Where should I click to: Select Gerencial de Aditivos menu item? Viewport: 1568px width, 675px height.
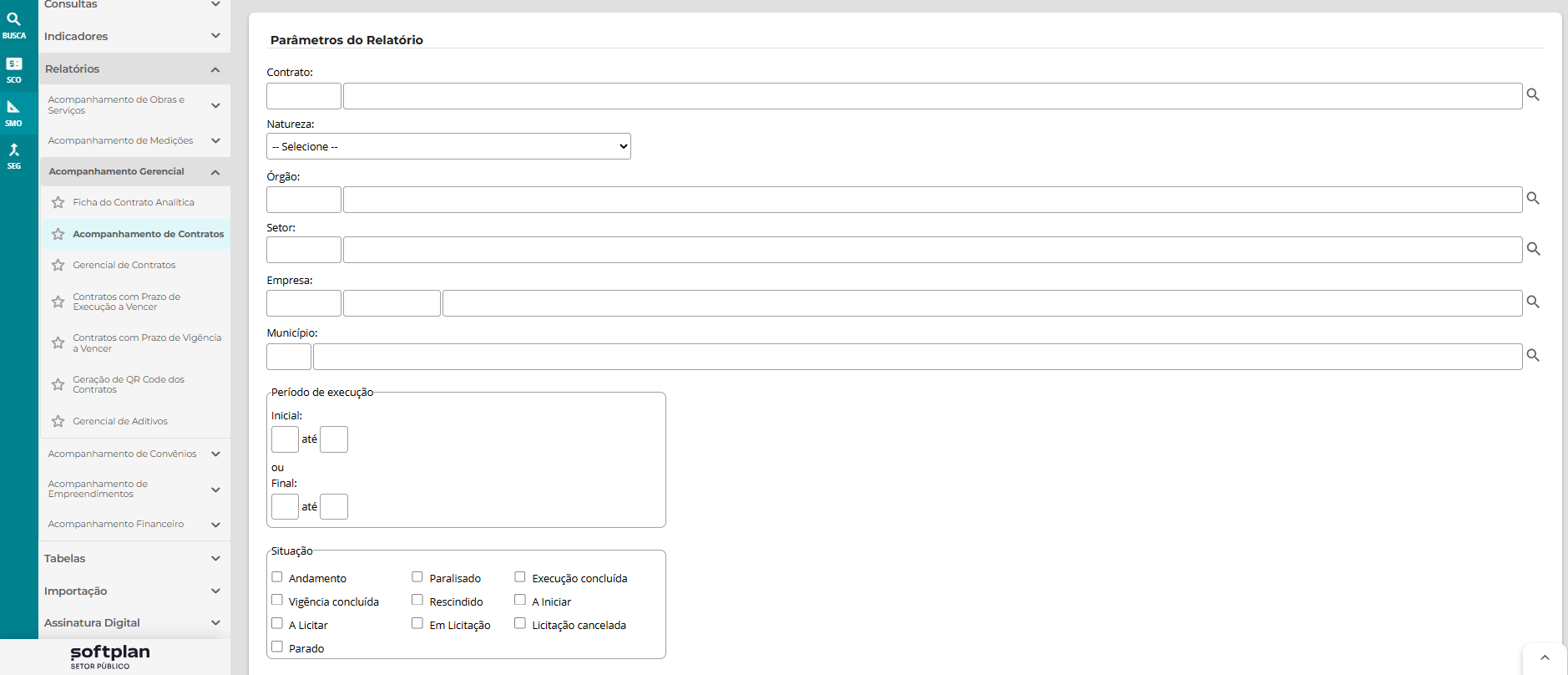pyautogui.click(x=120, y=422)
